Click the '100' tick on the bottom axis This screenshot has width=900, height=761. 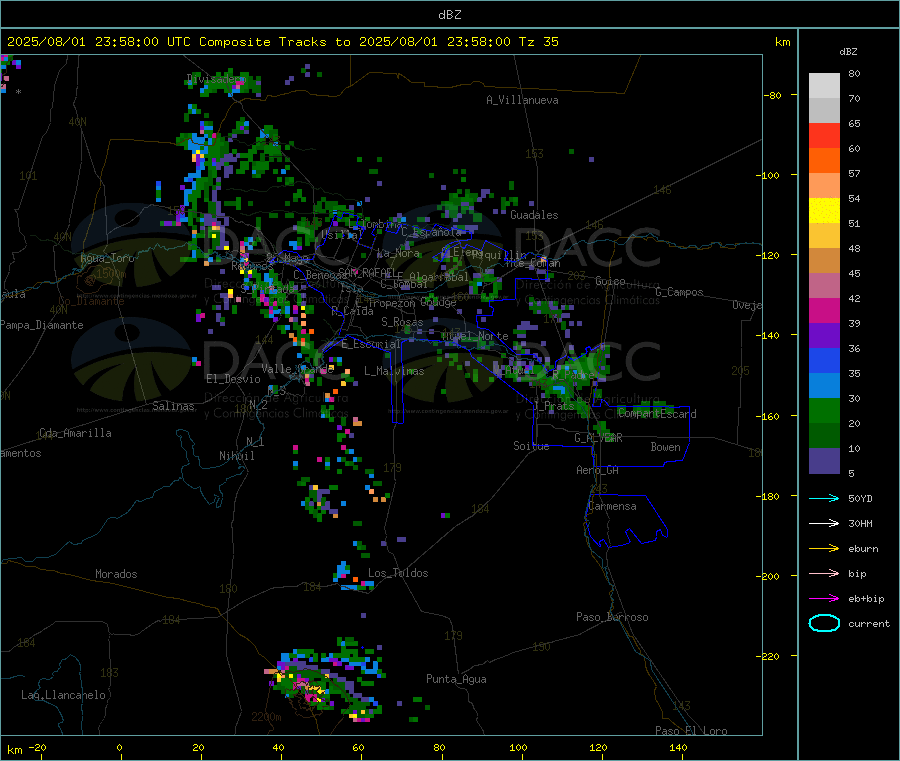point(518,747)
